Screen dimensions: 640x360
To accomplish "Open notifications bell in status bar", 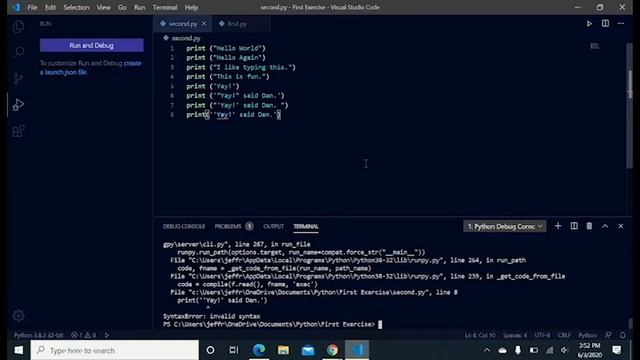I will (x=623, y=335).
